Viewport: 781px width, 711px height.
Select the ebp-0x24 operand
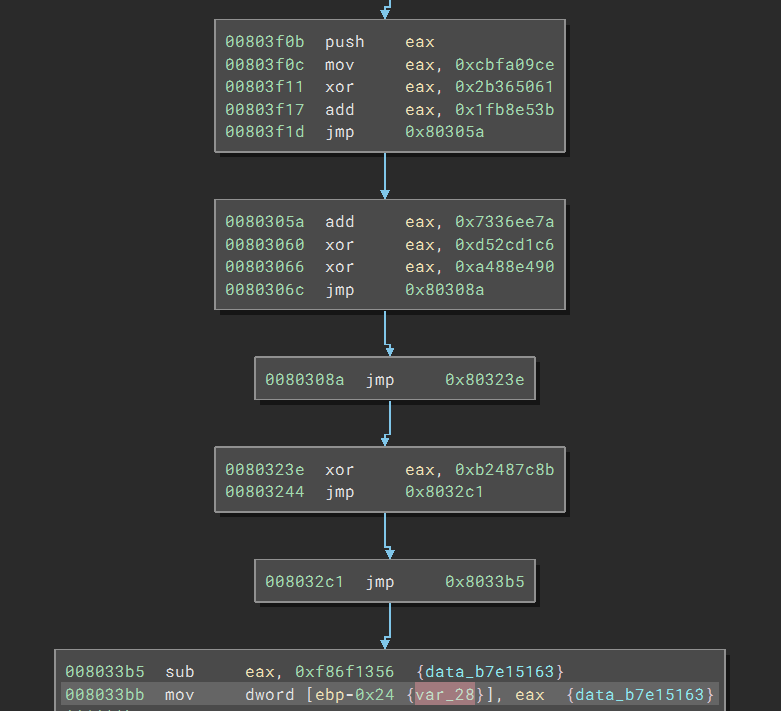(x=355, y=695)
